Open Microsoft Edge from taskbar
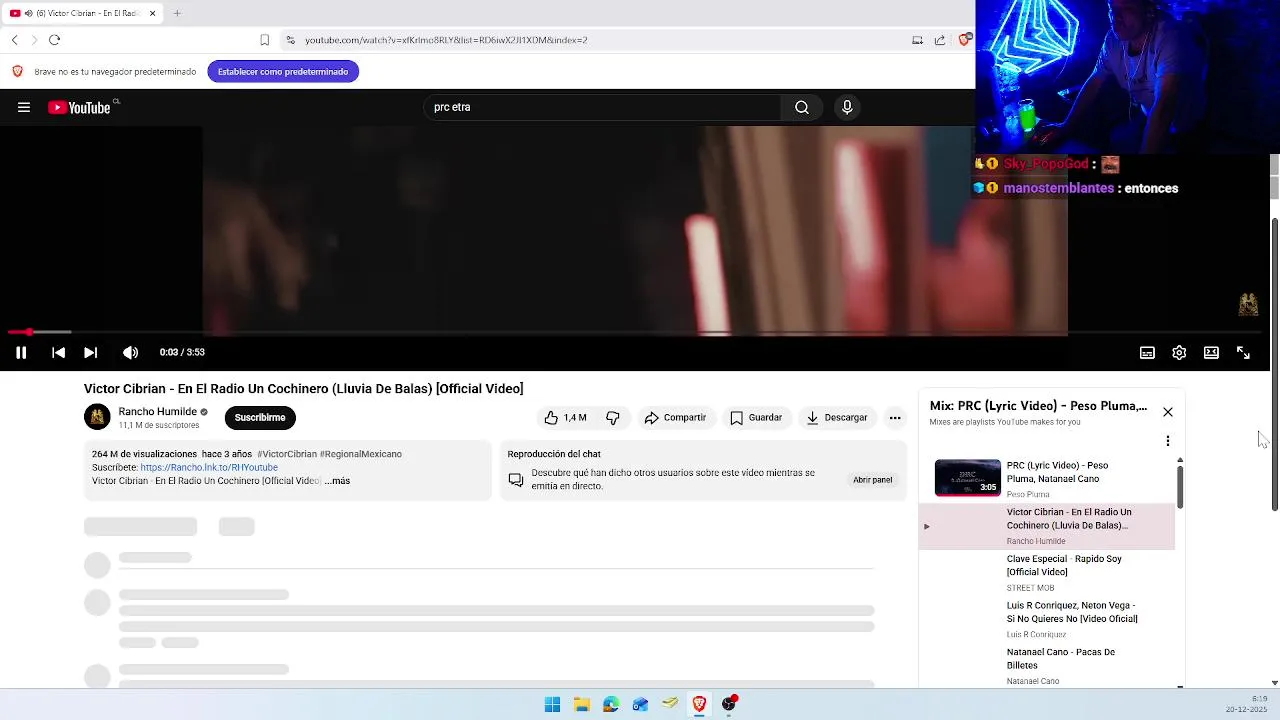This screenshot has width=1280, height=720. coord(611,704)
